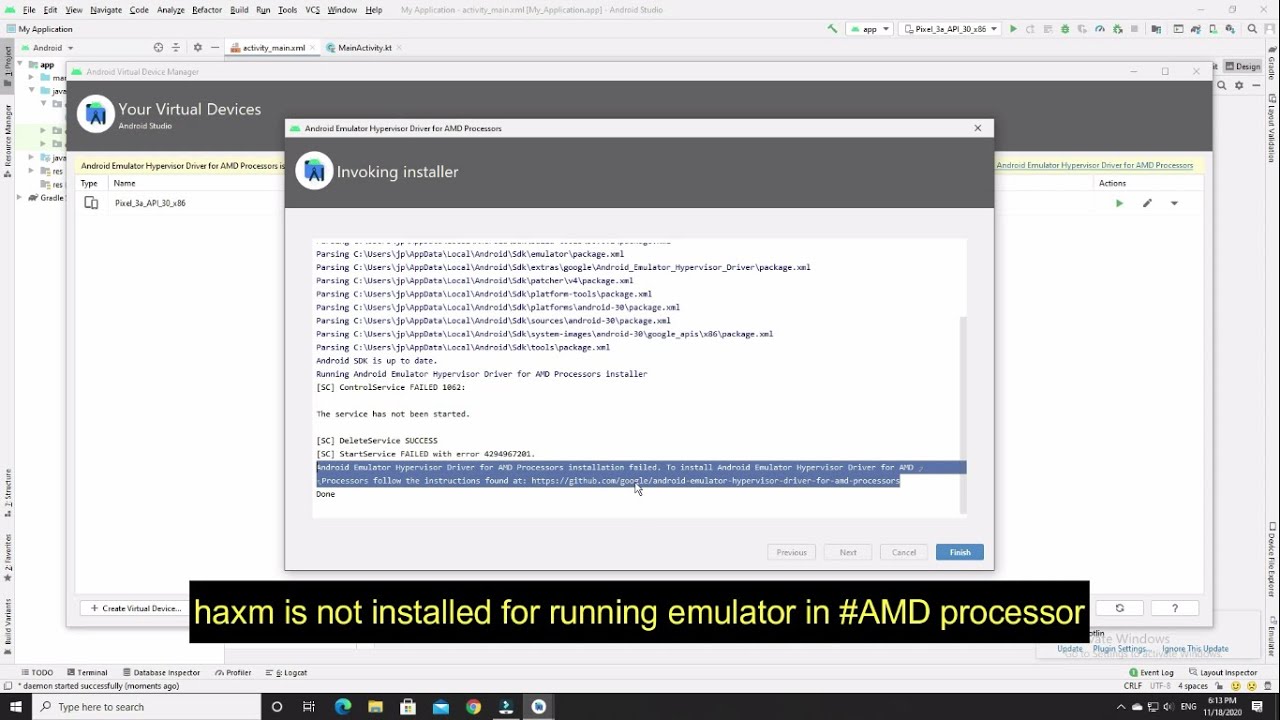Open the app run configuration dropdown

click(x=870, y=29)
